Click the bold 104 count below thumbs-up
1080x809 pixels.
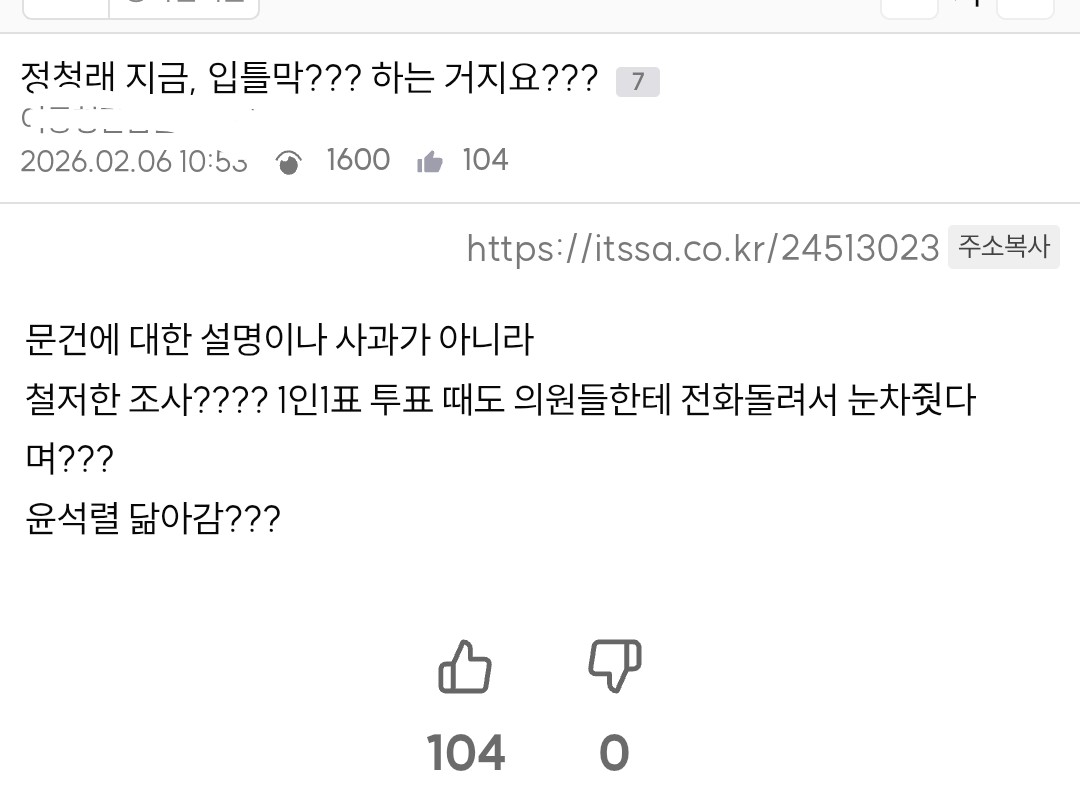466,753
